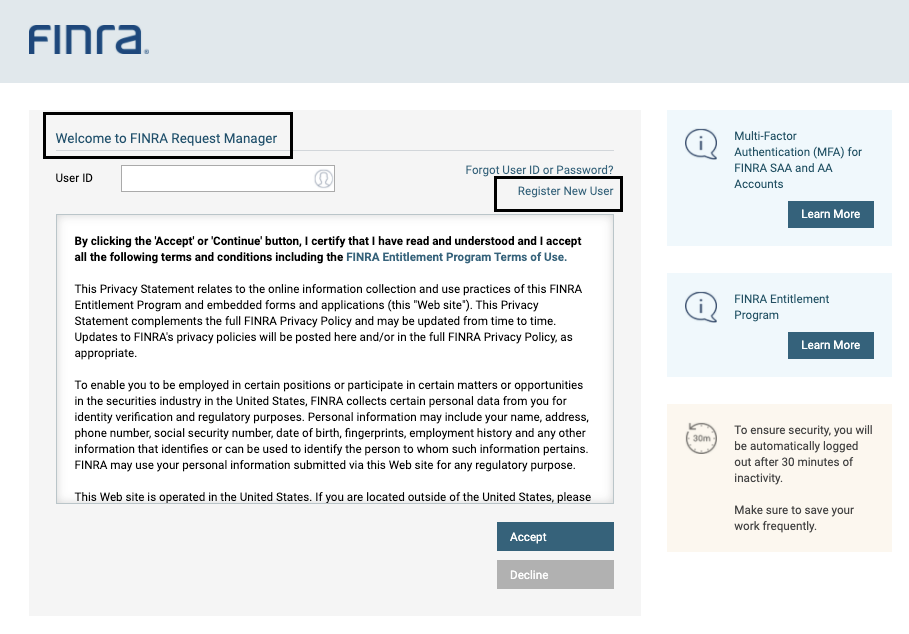Open the Register New User link
Screen dimensions: 909x634
pyautogui.click(x=565, y=191)
